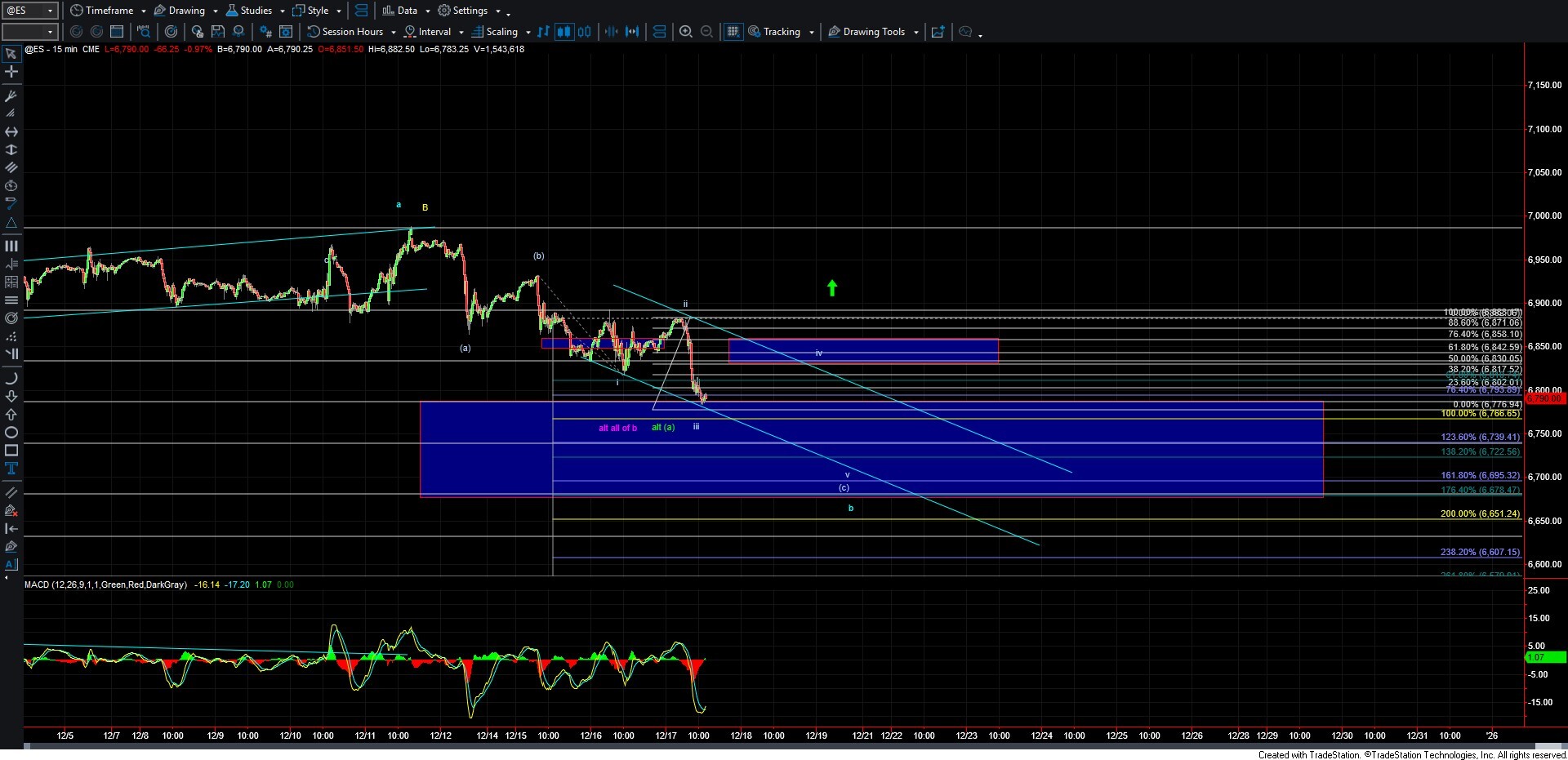
Task: Select the crosshair cursor tool
Action: coord(11,72)
